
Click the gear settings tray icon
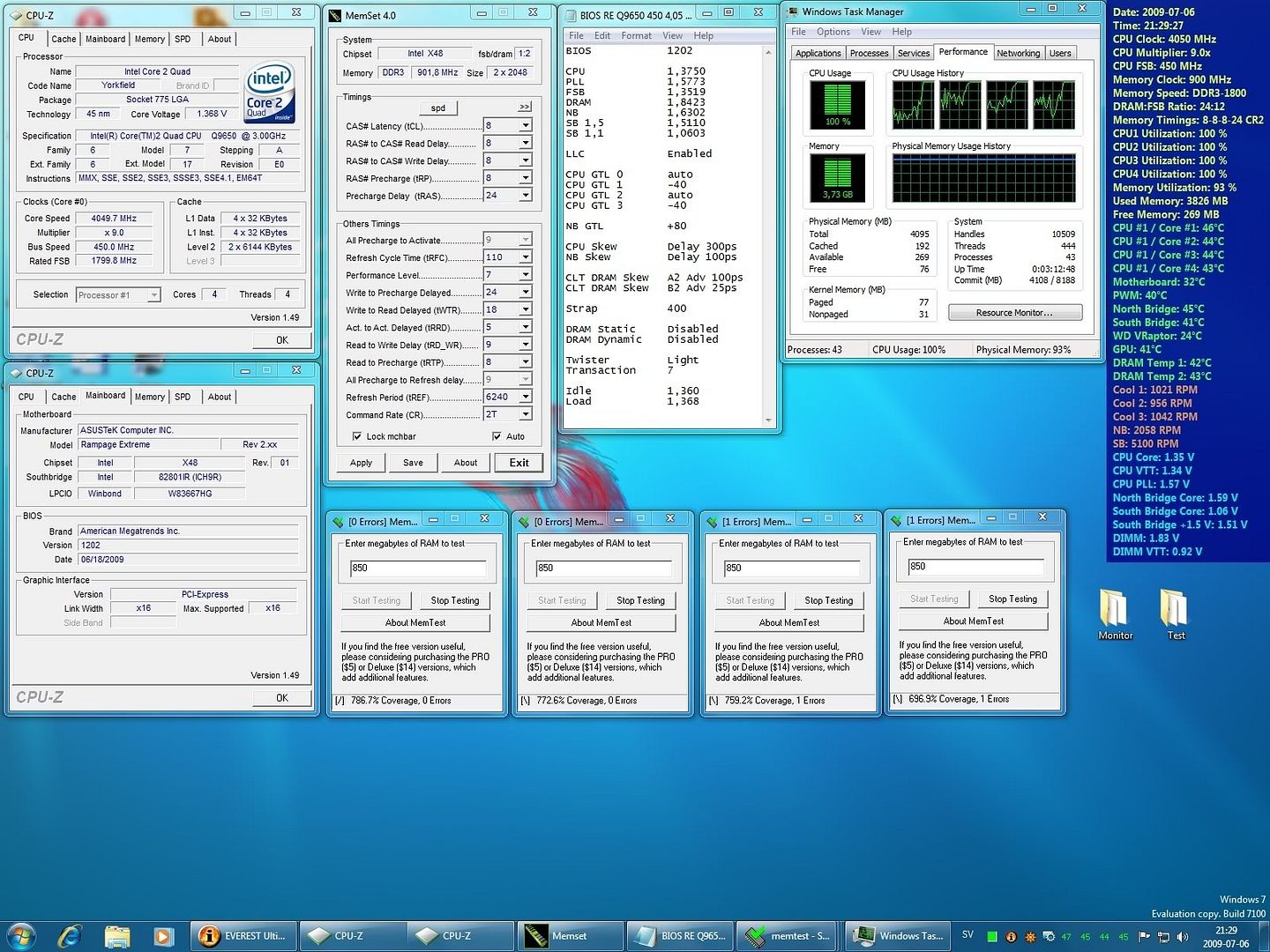pyautogui.click(x=1049, y=936)
